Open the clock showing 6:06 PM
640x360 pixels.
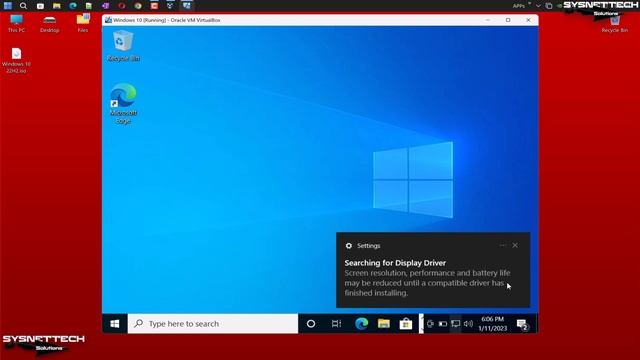493,324
